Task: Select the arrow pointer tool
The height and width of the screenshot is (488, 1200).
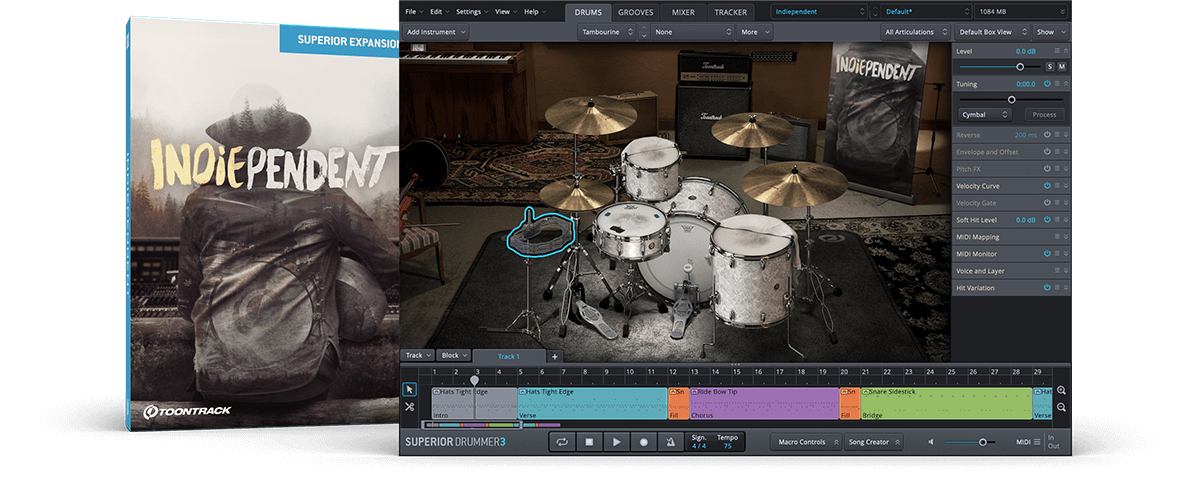Action: (410, 389)
